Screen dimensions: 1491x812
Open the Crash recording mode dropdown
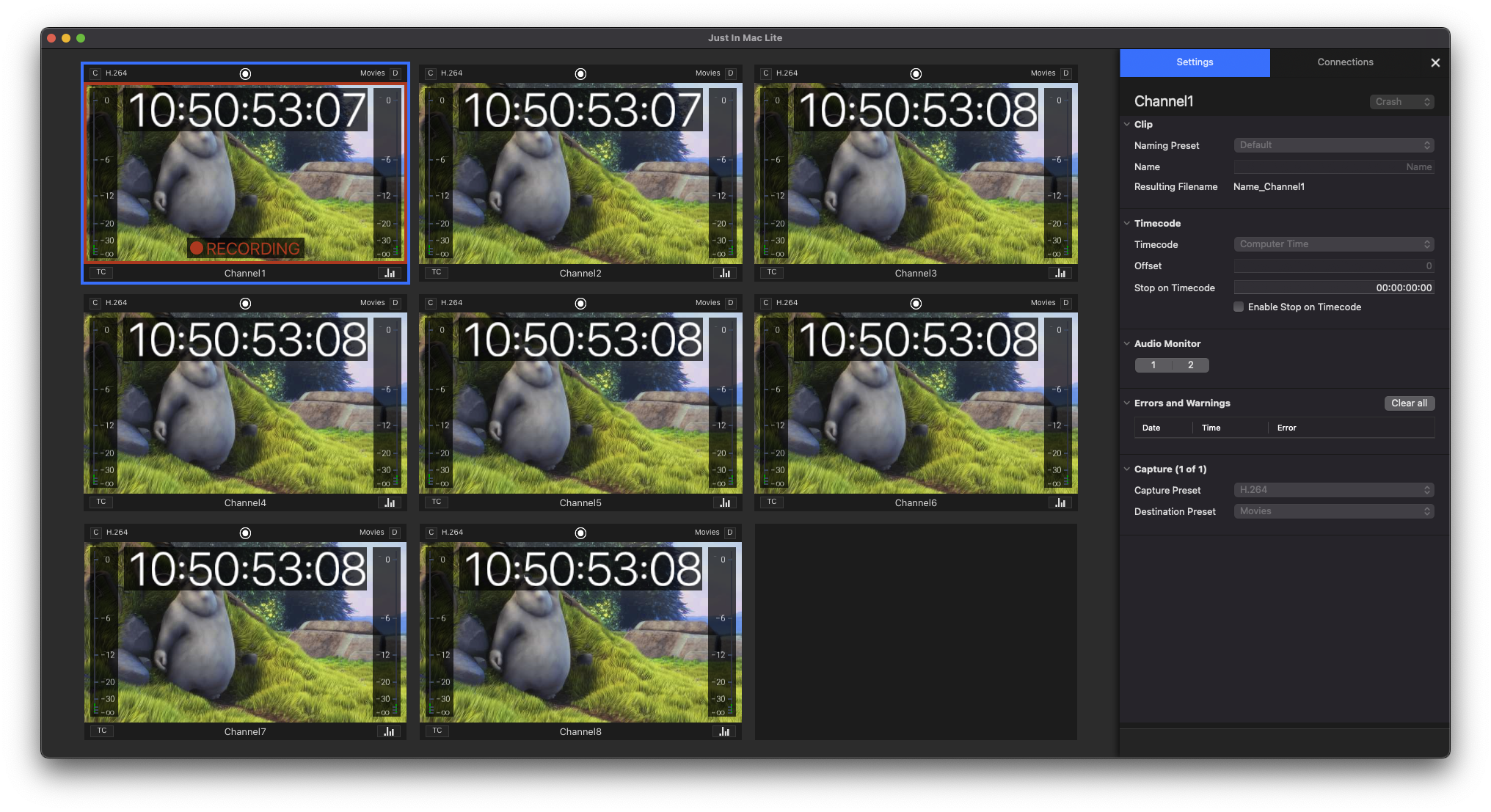(1402, 102)
